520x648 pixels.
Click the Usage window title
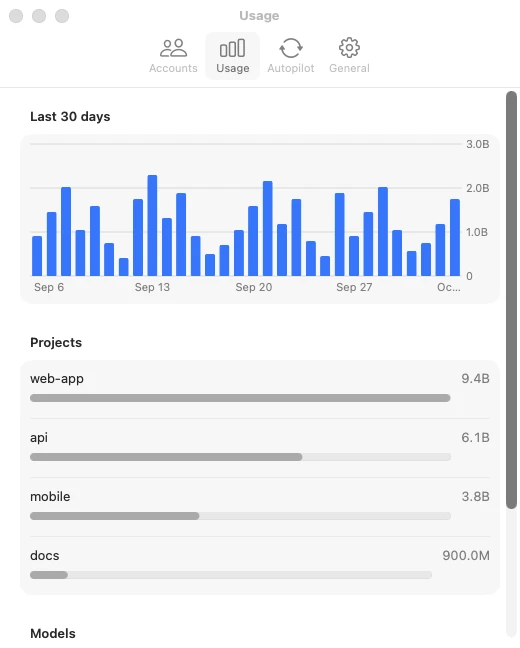click(259, 16)
